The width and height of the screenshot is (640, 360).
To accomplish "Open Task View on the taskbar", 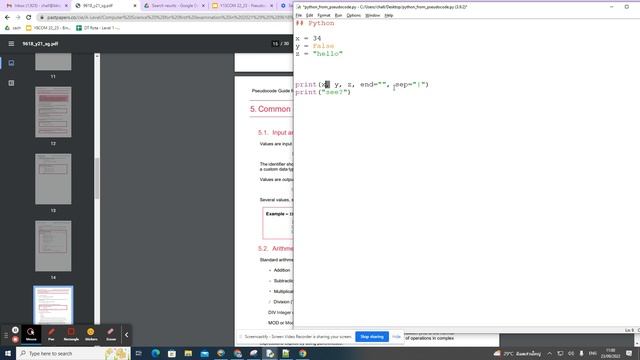I will (139, 353).
